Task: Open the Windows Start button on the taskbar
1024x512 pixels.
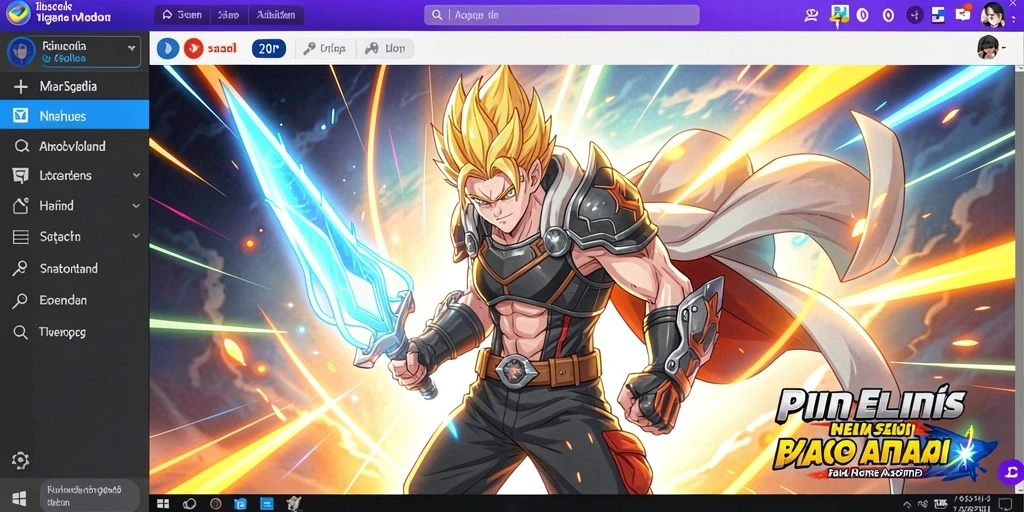Action: point(163,504)
